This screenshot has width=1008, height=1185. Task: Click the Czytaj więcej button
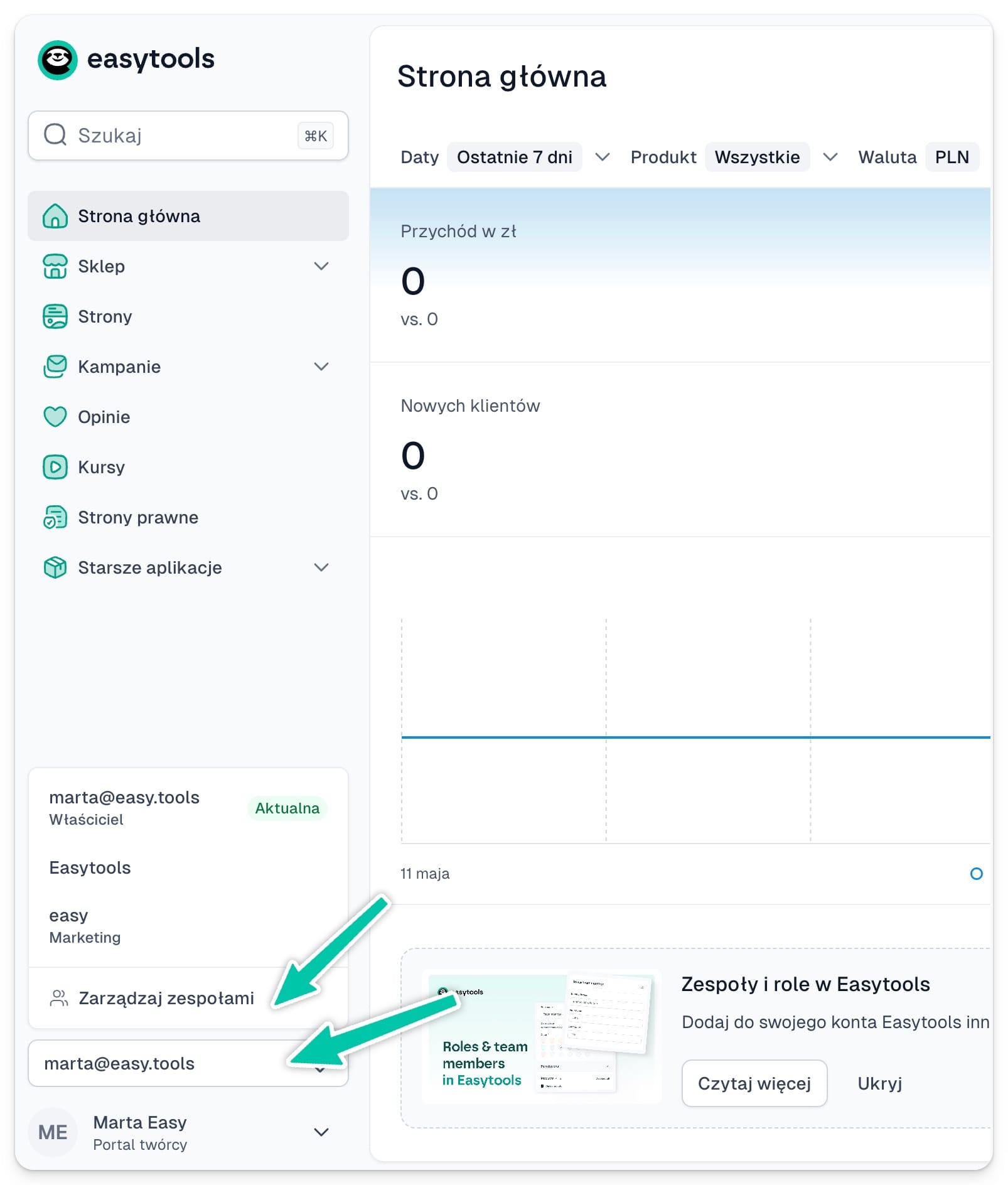(x=754, y=1083)
